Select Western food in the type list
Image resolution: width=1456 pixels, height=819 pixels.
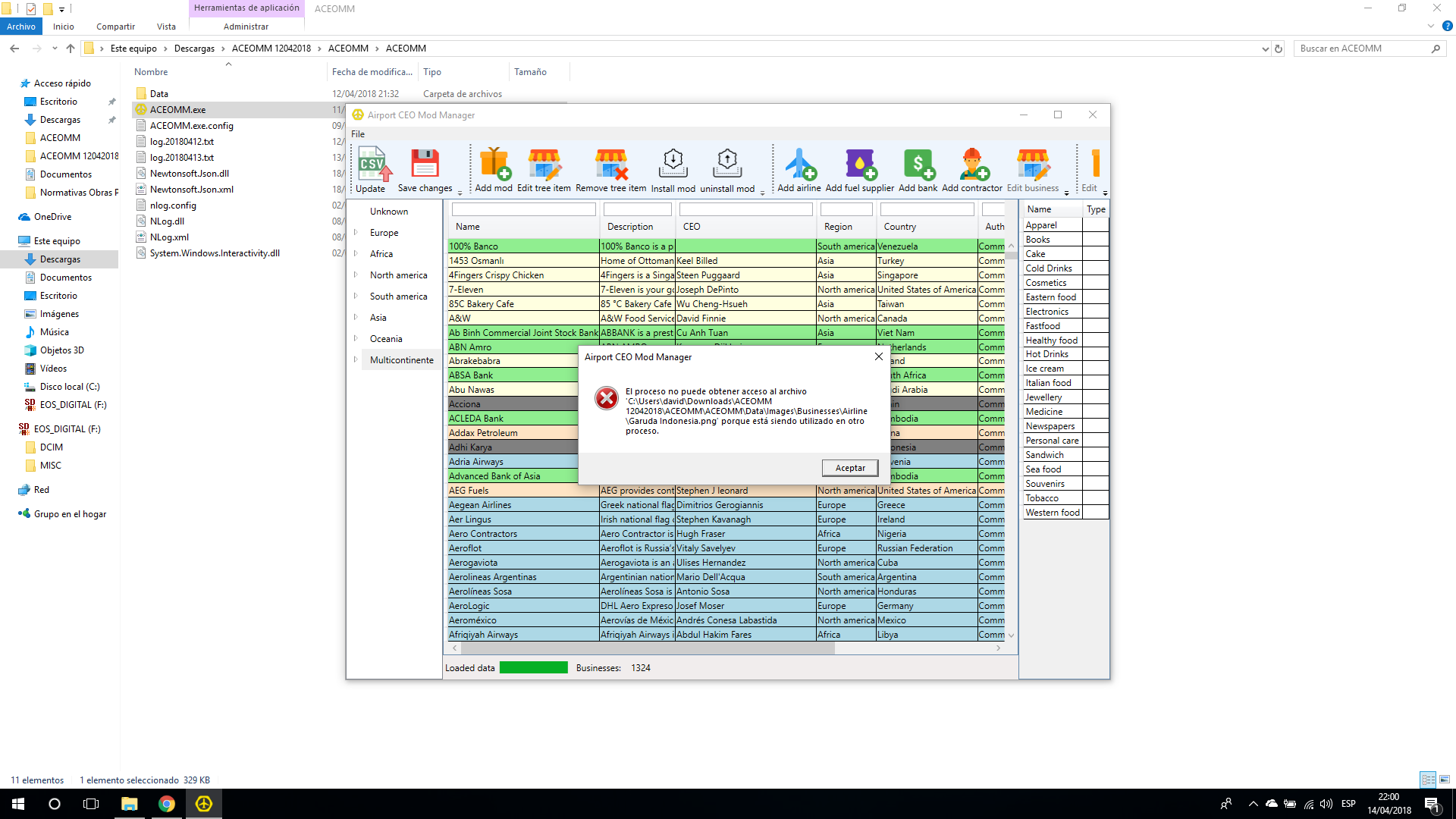[x=1053, y=513]
